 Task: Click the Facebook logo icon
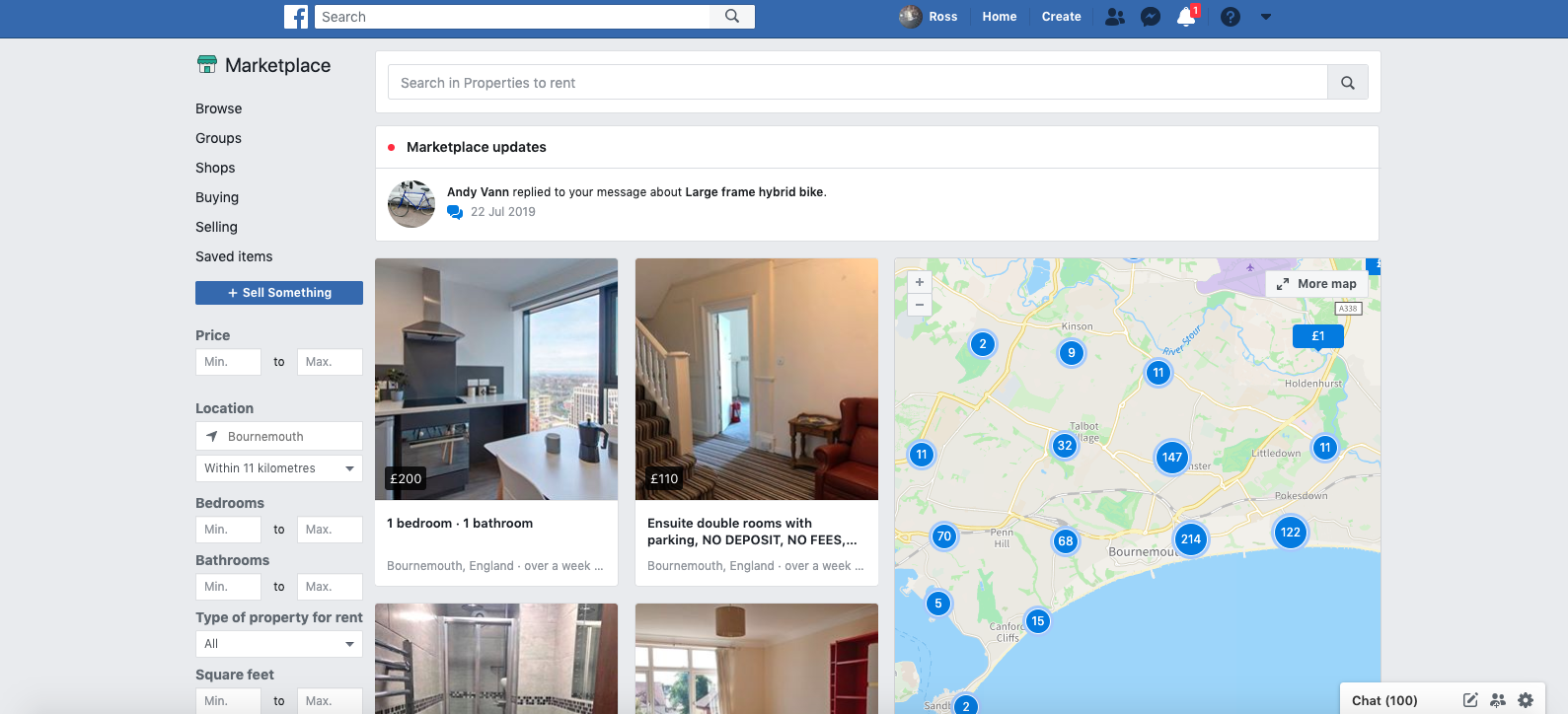296,17
